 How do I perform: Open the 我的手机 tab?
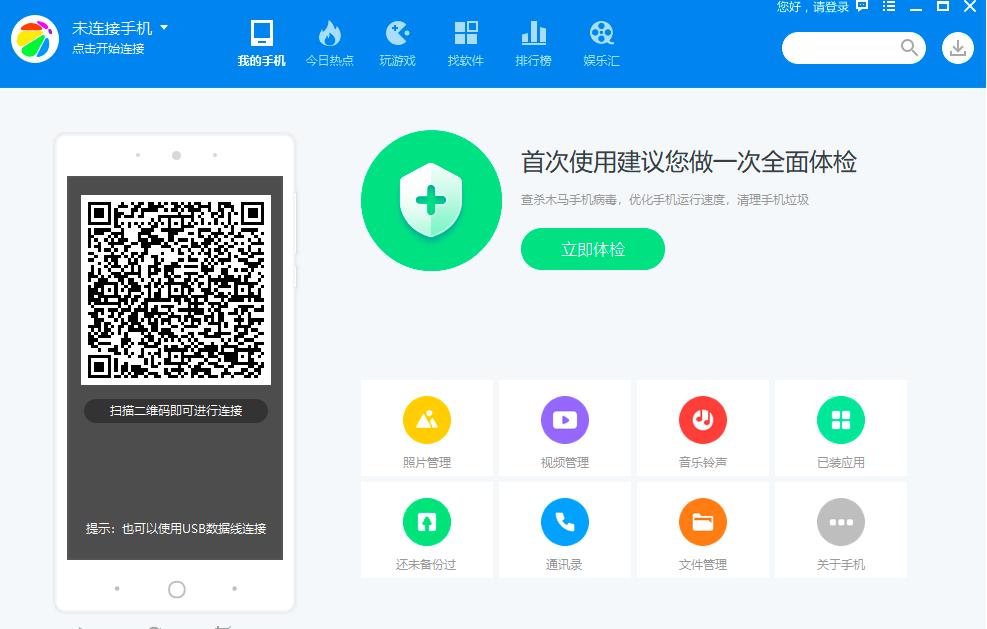261,43
